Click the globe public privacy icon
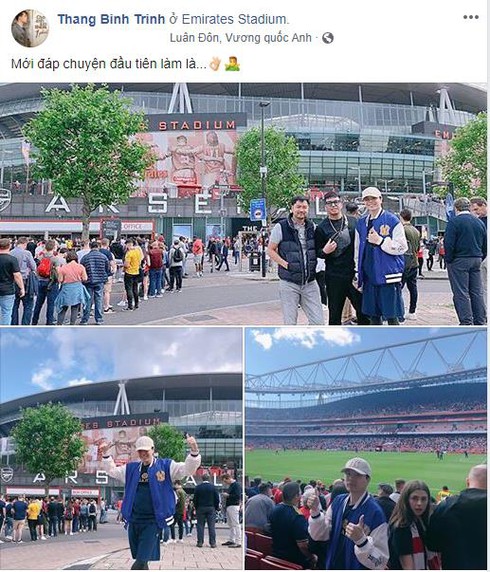490x572 pixels. click(x=327, y=38)
